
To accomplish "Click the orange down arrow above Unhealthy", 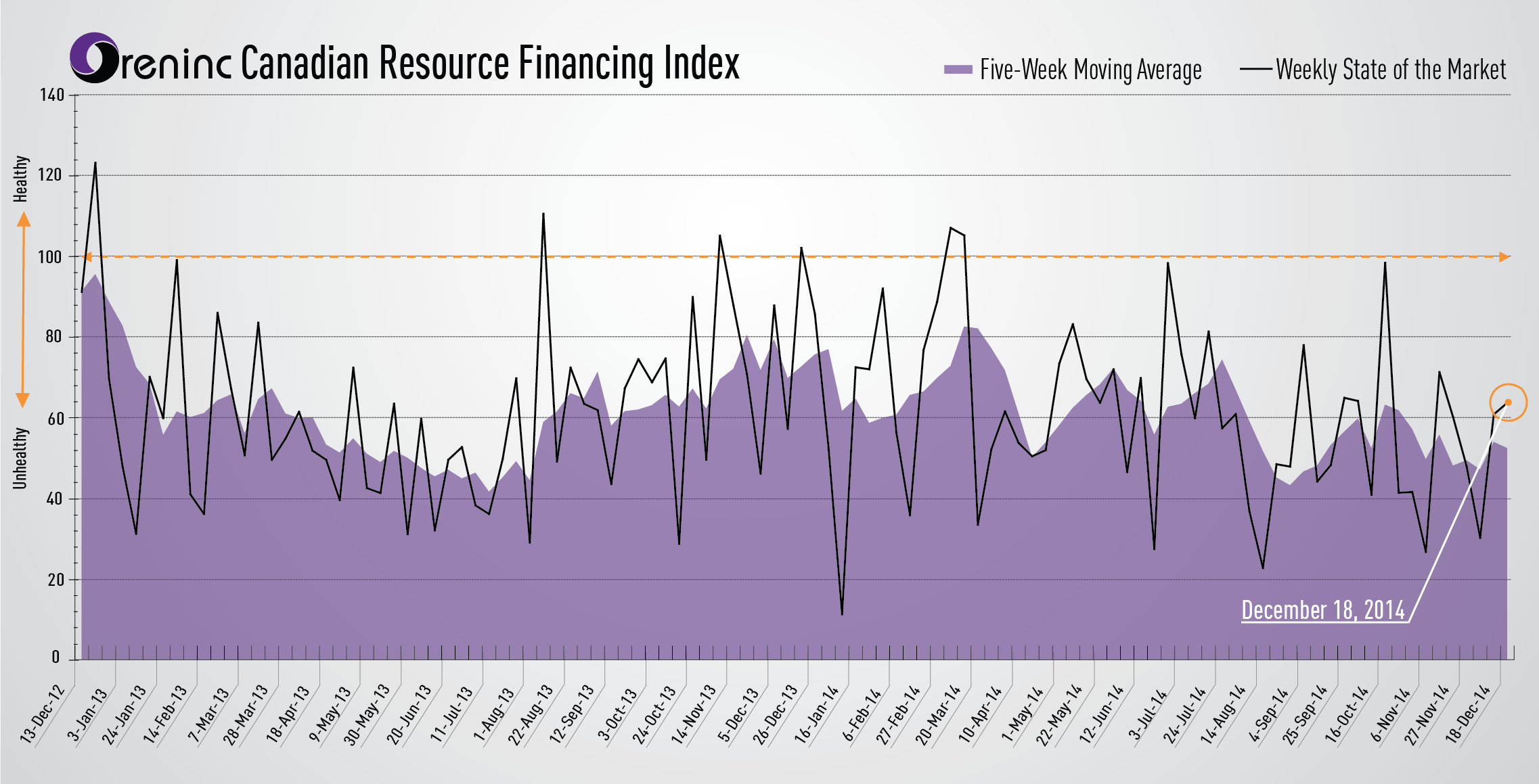I will point(23,400).
